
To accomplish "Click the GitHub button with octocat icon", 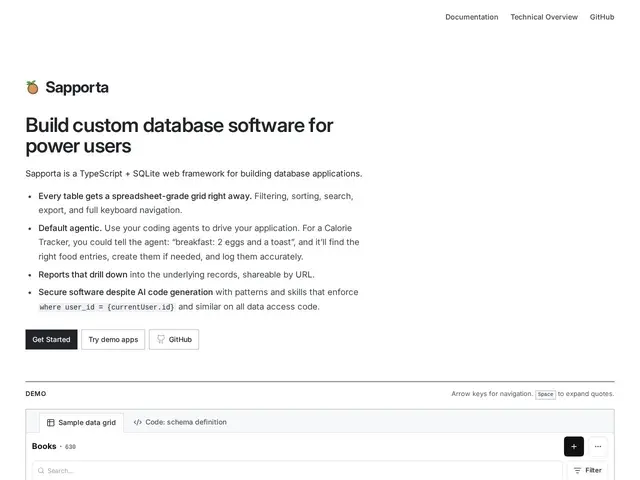I will (174, 340).
